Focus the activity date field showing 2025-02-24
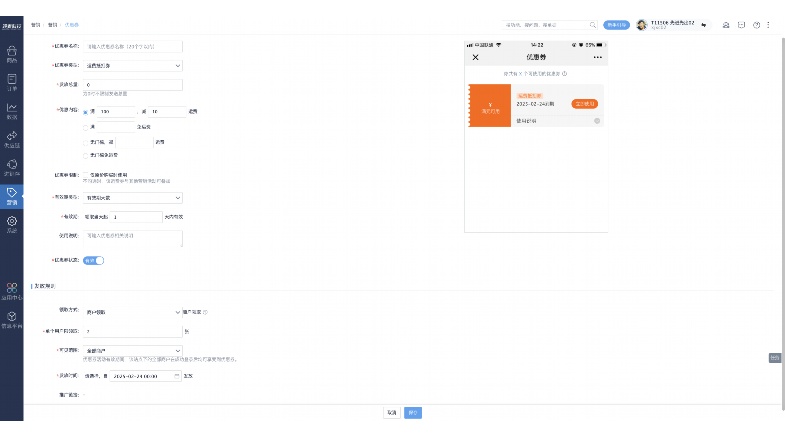The width and height of the screenshot is (785, 437). click(145, 376)
